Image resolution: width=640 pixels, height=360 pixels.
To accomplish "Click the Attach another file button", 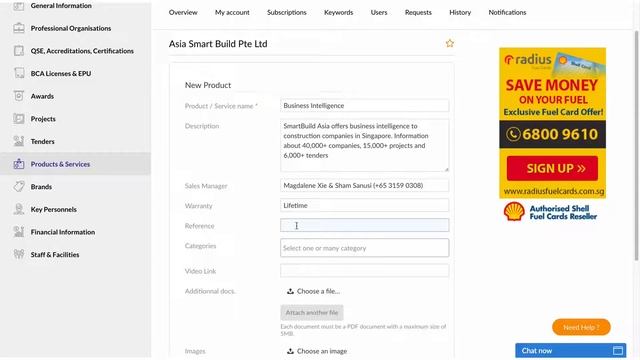I will (x=312, y=313).
